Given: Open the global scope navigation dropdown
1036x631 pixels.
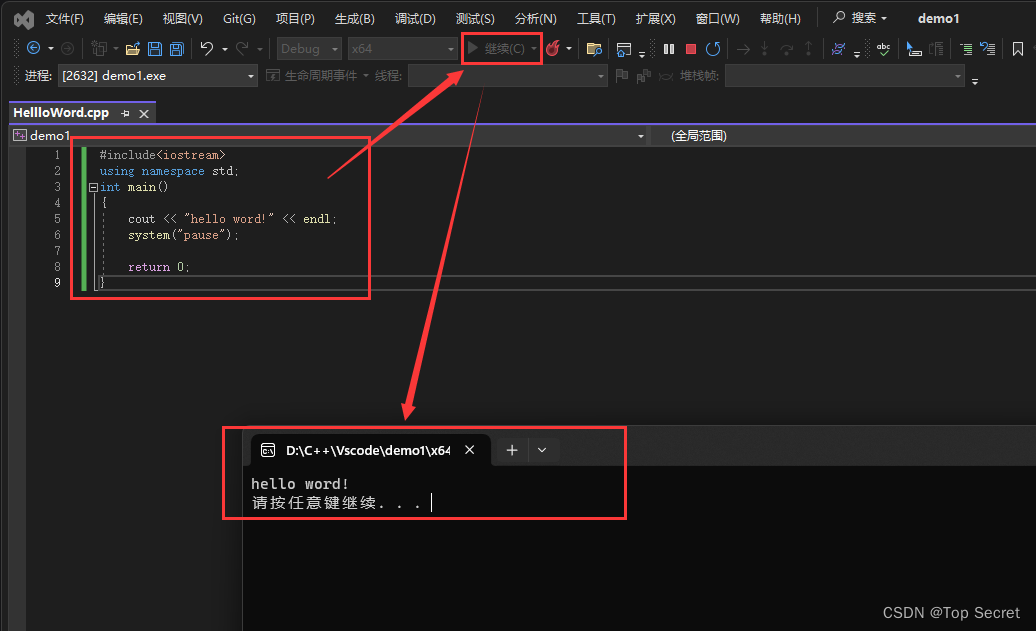Looking at the screenshot, I should pos(844,136).
